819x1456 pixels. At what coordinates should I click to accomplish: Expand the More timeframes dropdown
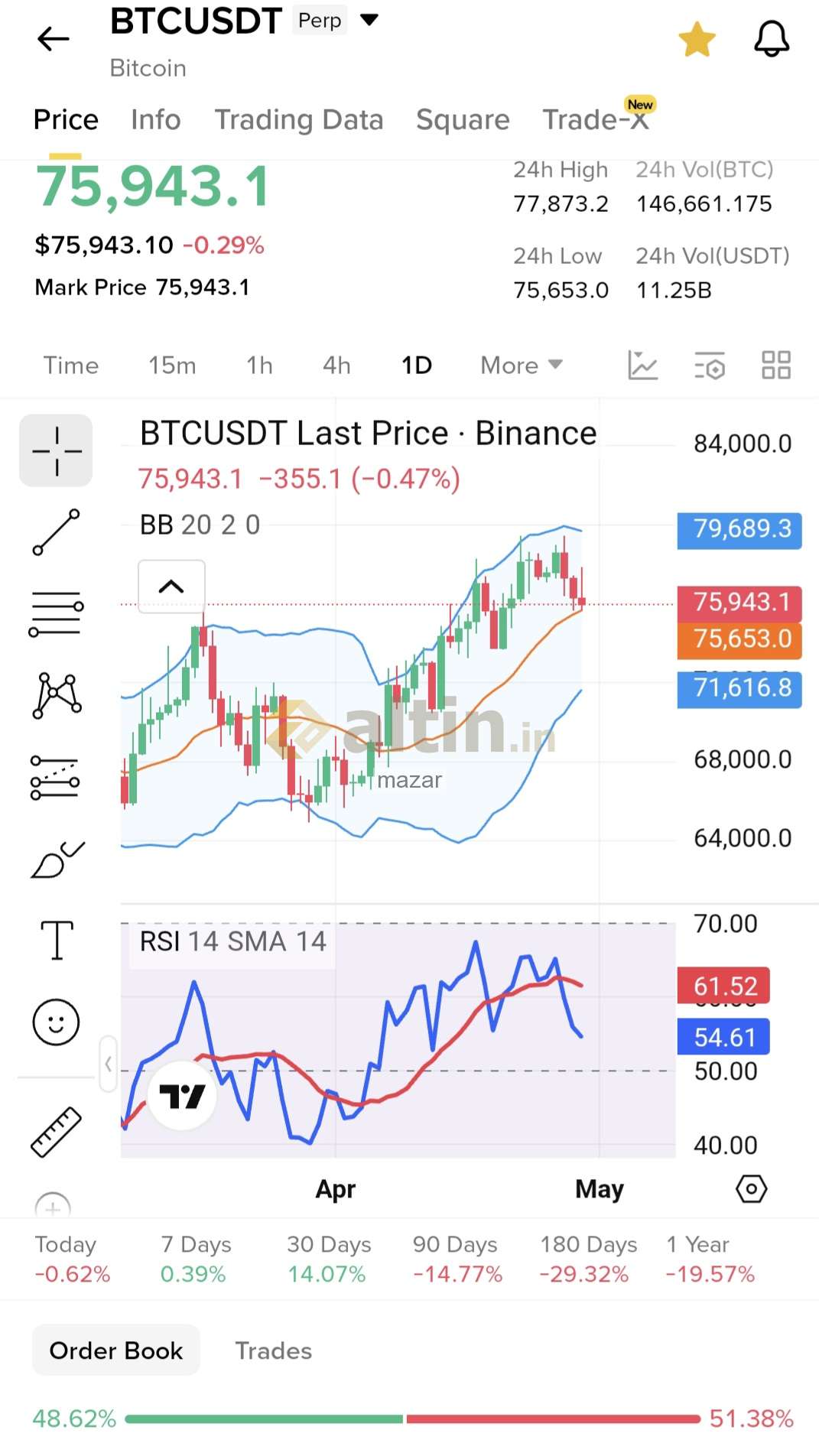point(521,366)
